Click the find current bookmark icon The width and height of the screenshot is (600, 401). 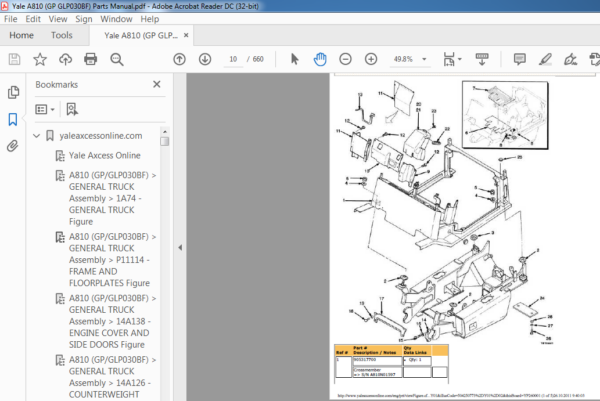72,109
